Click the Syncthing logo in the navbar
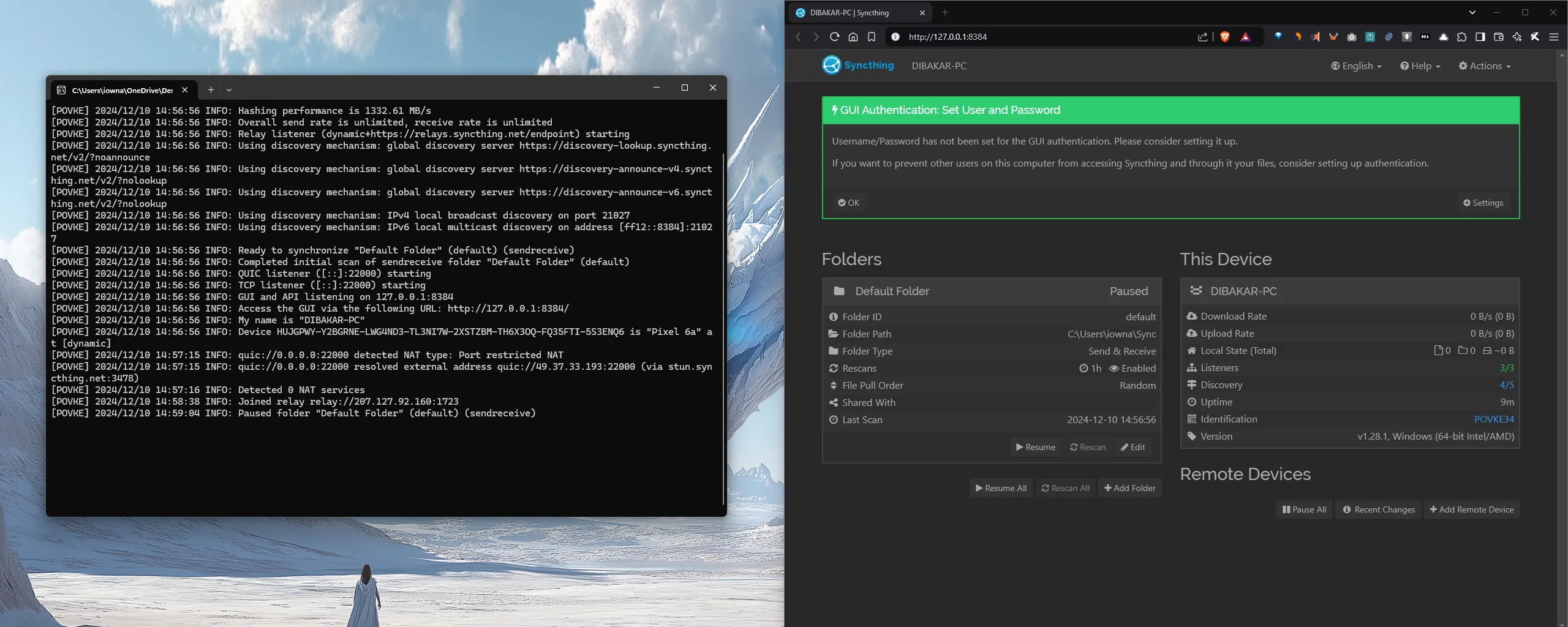This screenshot has width=1568, height=627. point(858,65)
